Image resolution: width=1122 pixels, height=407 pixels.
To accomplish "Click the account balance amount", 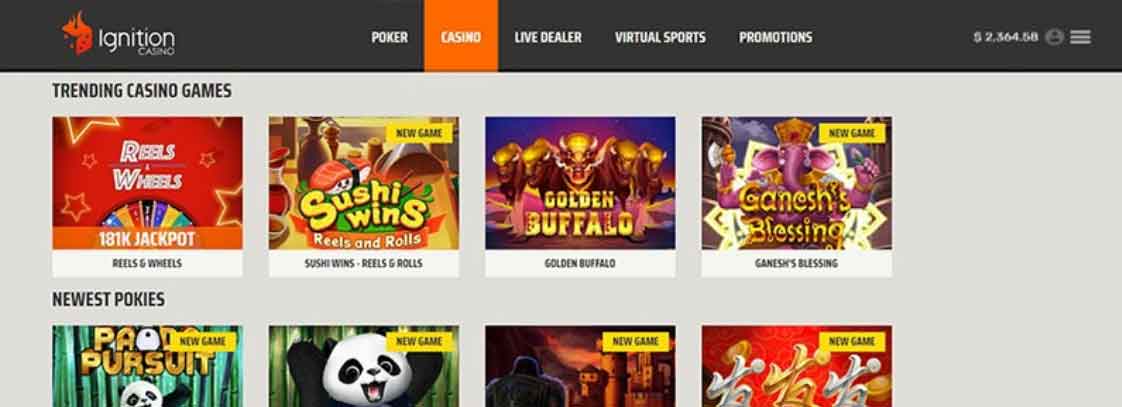I will (x=1005, y=37).
